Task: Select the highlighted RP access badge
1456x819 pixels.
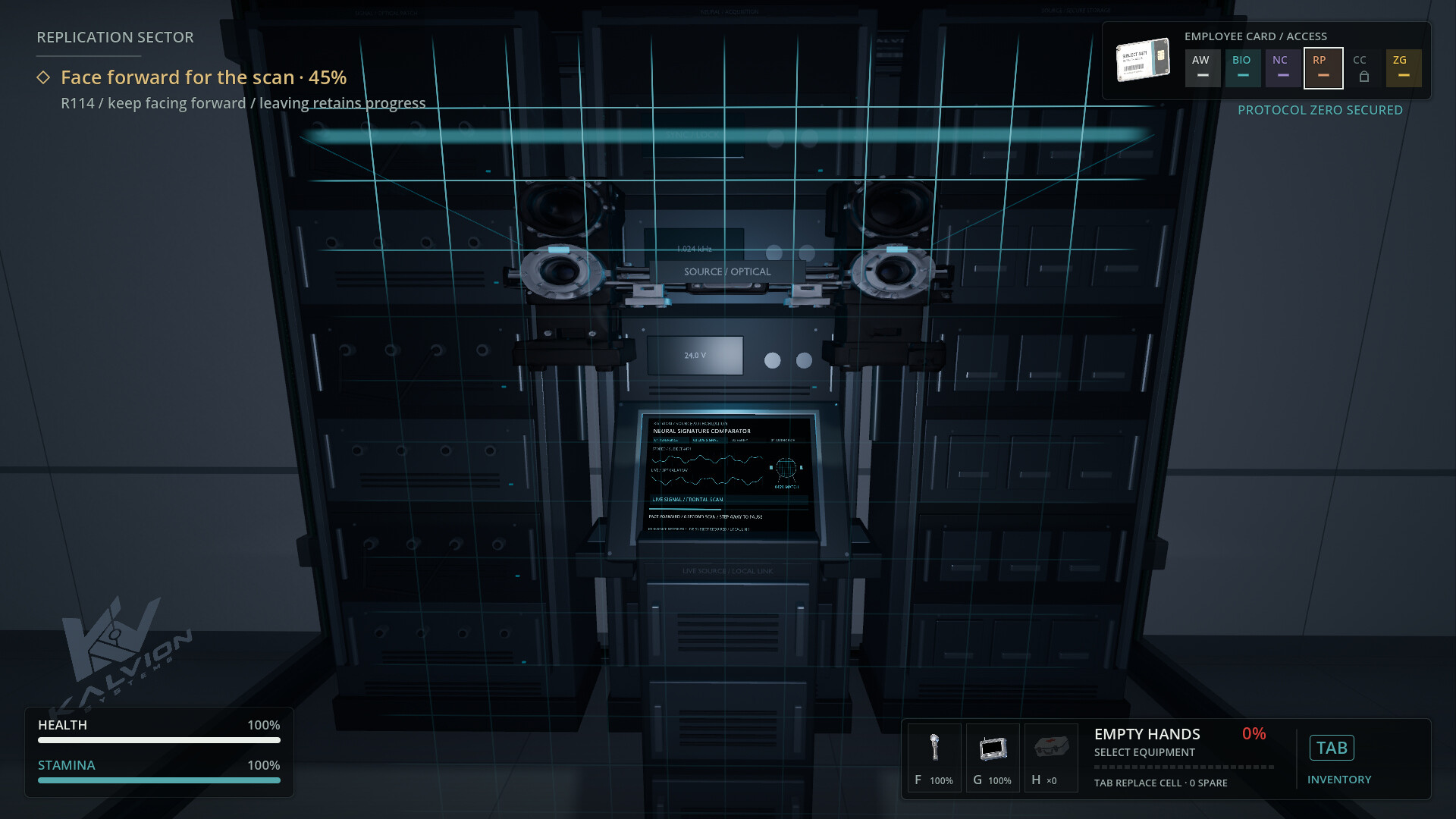Action: coord(1323,68)
